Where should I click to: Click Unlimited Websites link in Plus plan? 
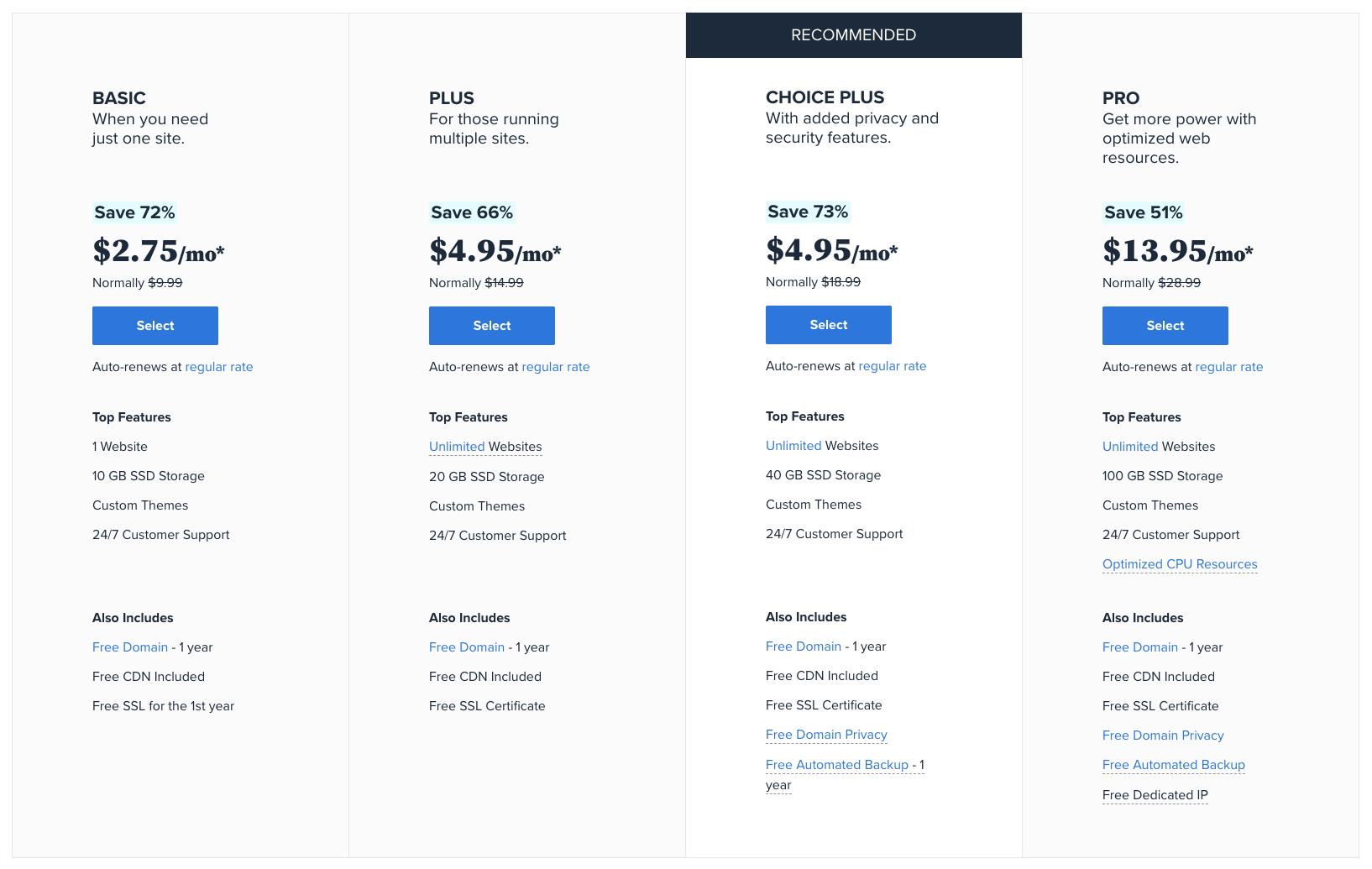pyautogui.click(x=457, y=446)
